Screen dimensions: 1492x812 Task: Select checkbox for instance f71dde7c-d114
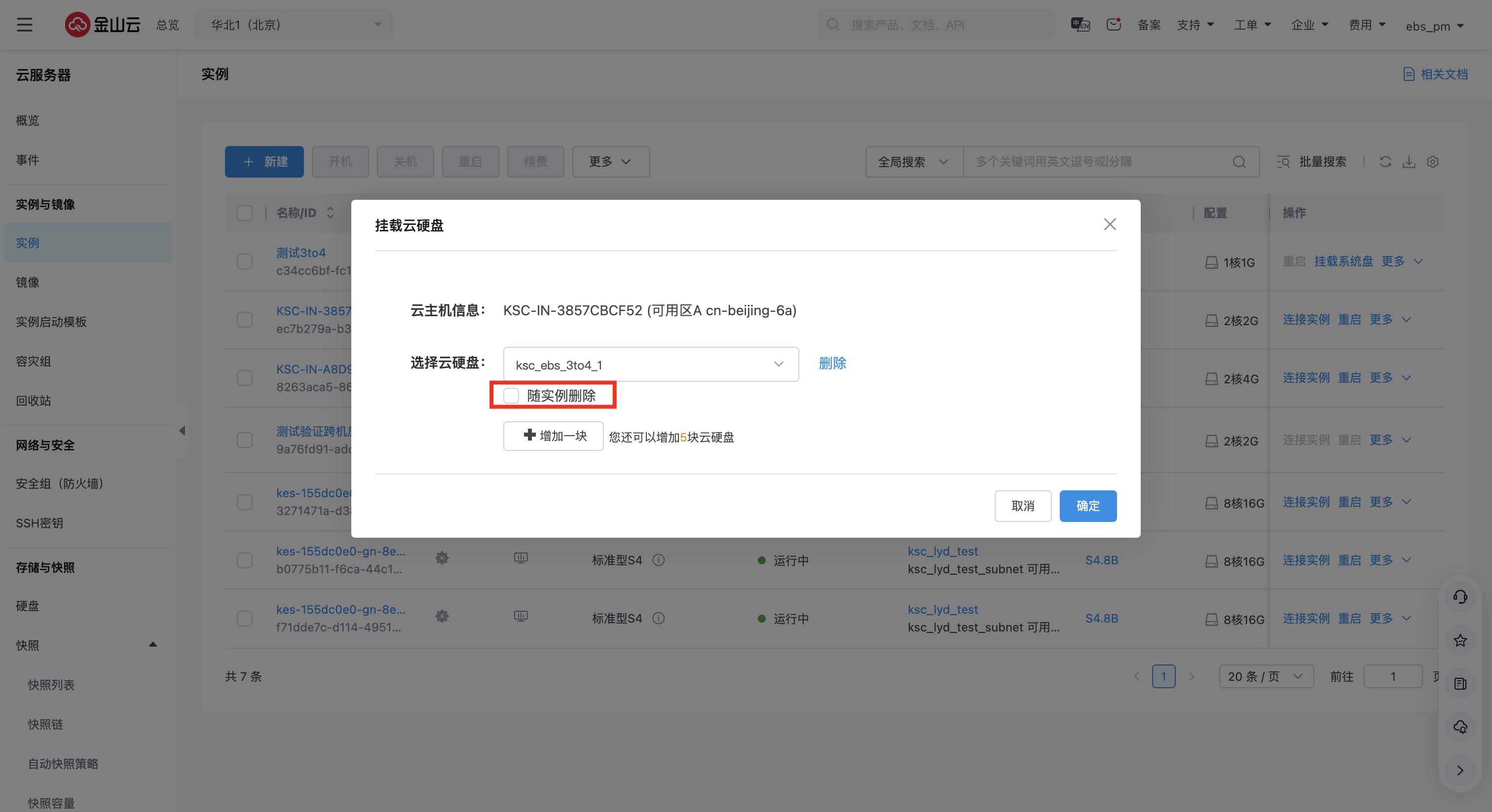click(x=244, y=618)
